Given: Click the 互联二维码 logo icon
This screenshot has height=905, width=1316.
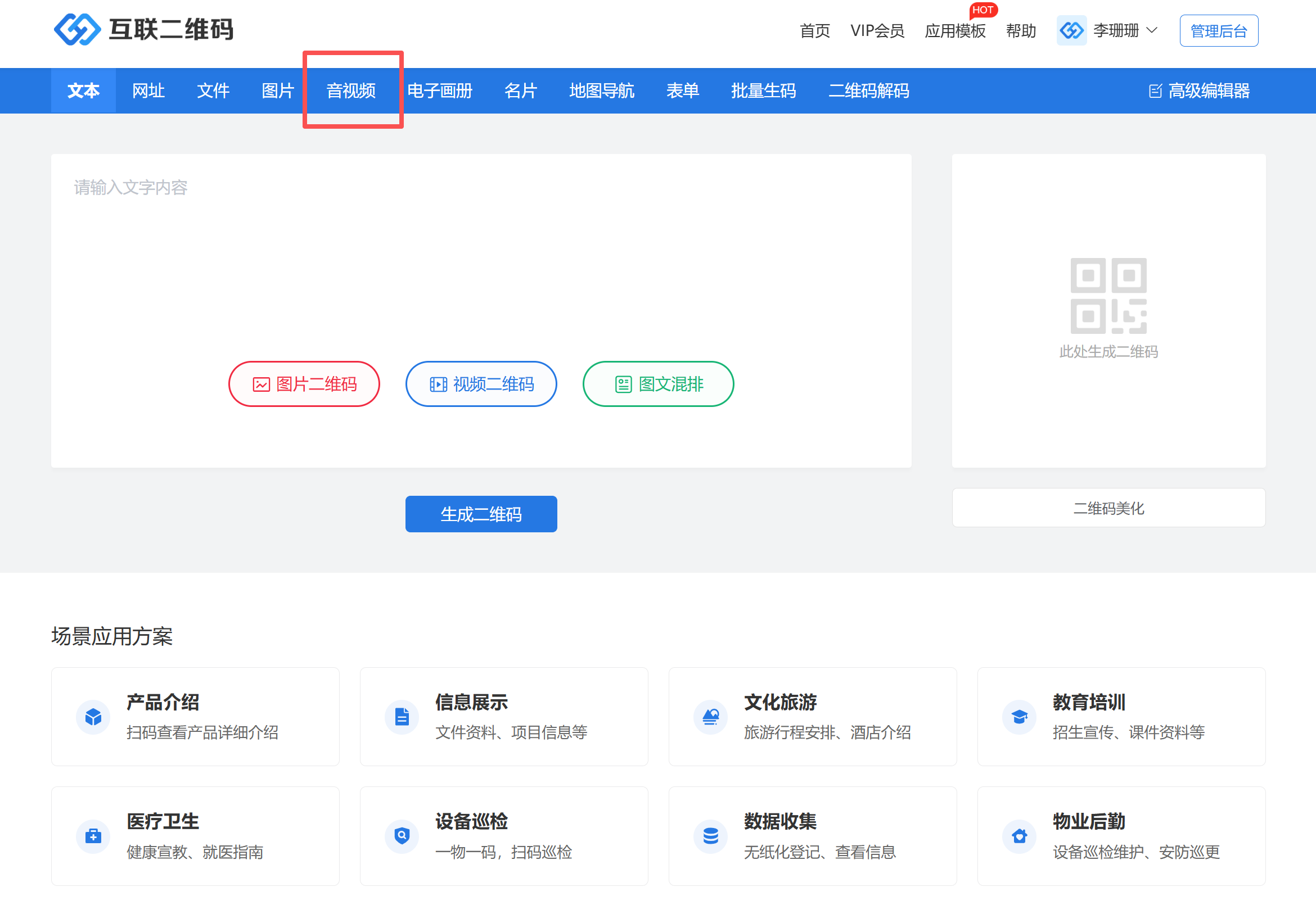Looking at the screenshot, I should point(77,29).
